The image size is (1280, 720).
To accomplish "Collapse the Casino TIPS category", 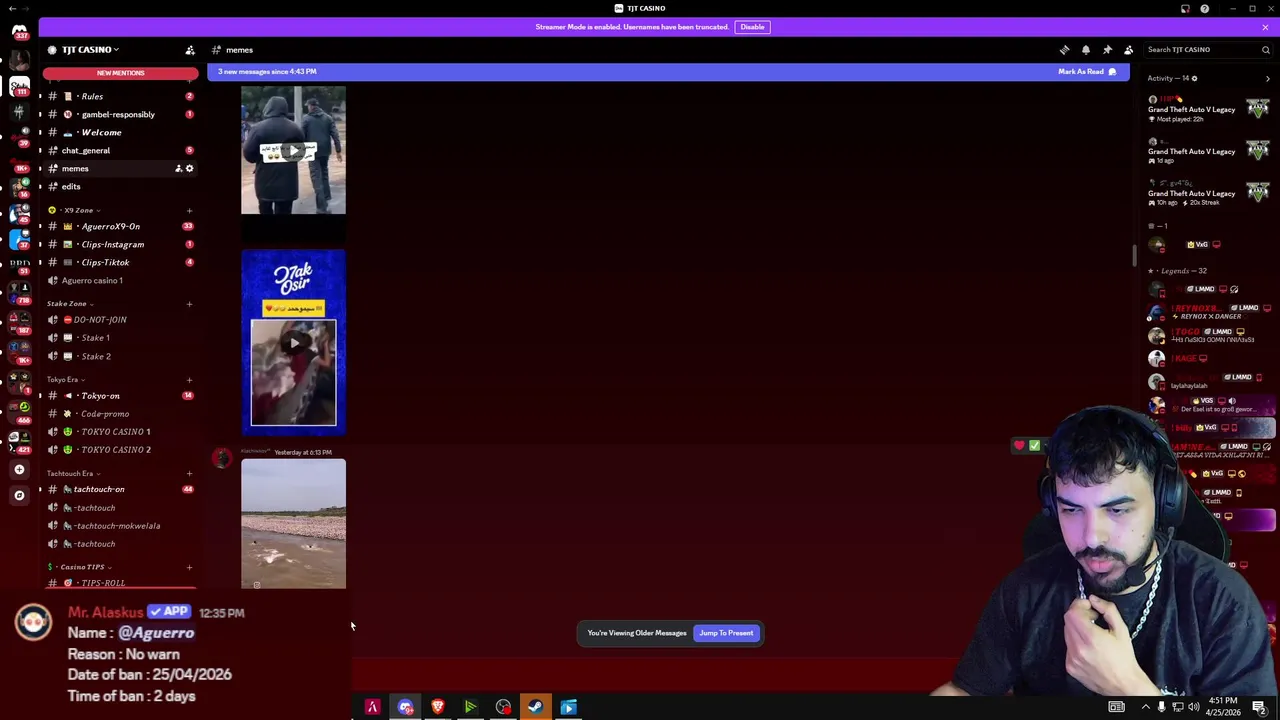I will (80, 567).
